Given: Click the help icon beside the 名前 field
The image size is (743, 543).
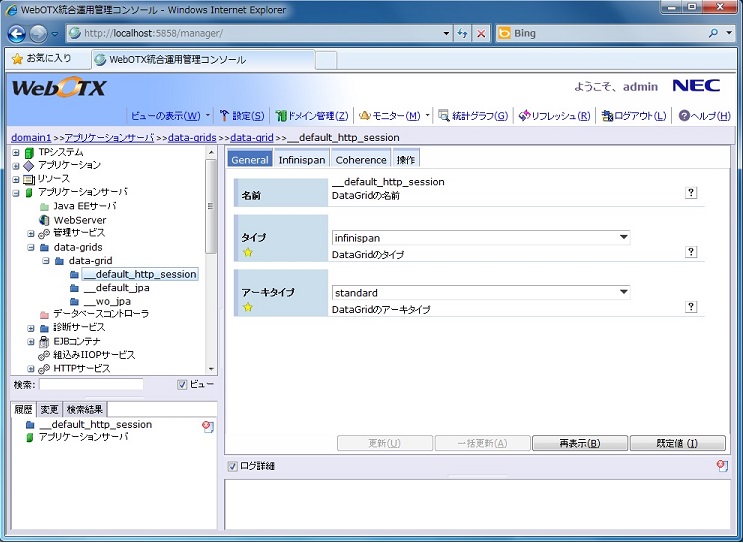Looking at the screenshot, I should [x=691, y=193].
